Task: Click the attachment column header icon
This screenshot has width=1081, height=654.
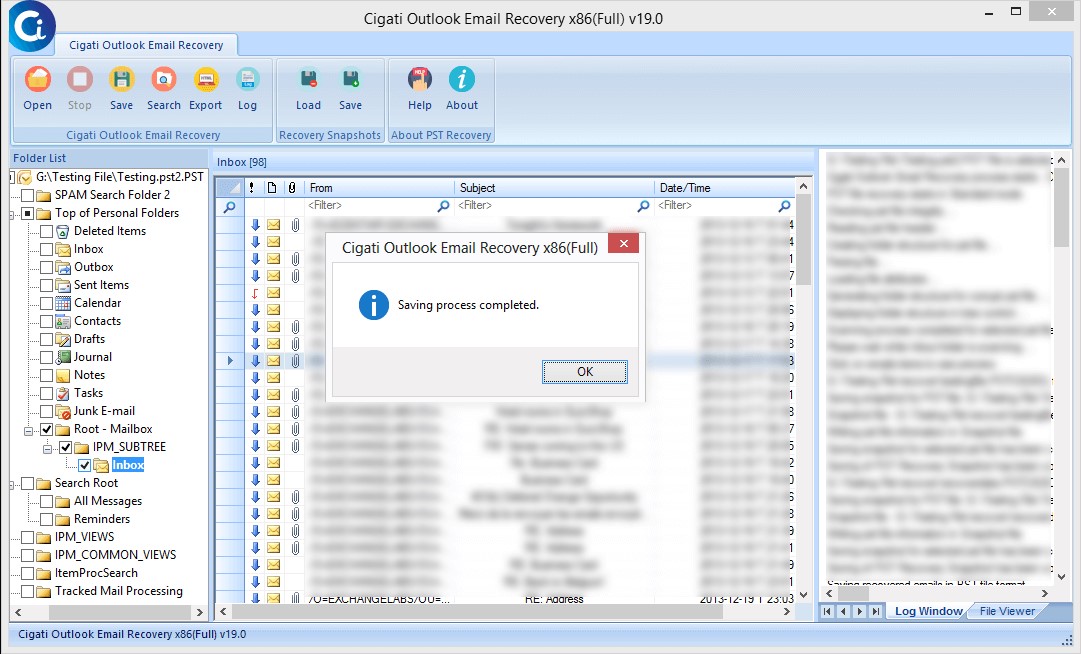Action: click(x=292, y=187)
